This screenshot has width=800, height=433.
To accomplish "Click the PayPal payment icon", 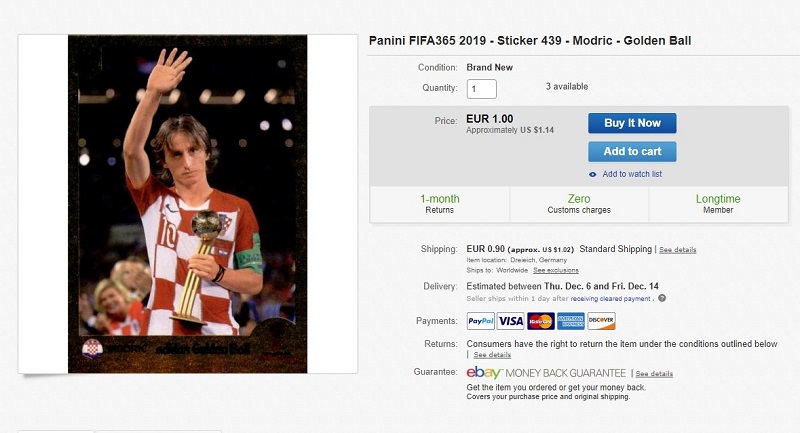I will point(481,321).
